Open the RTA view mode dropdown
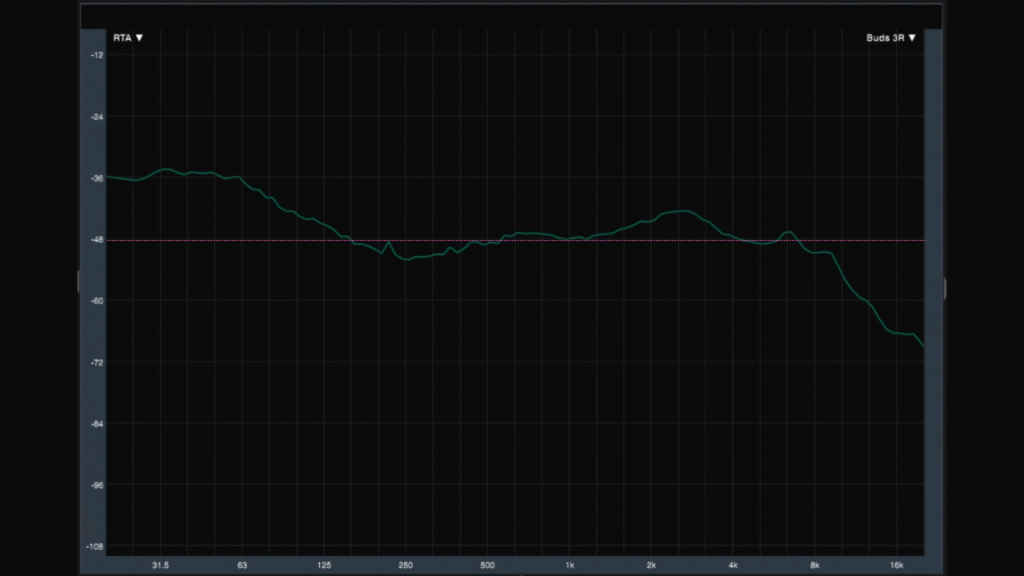The image size is (1024, 576). (128, 38)
